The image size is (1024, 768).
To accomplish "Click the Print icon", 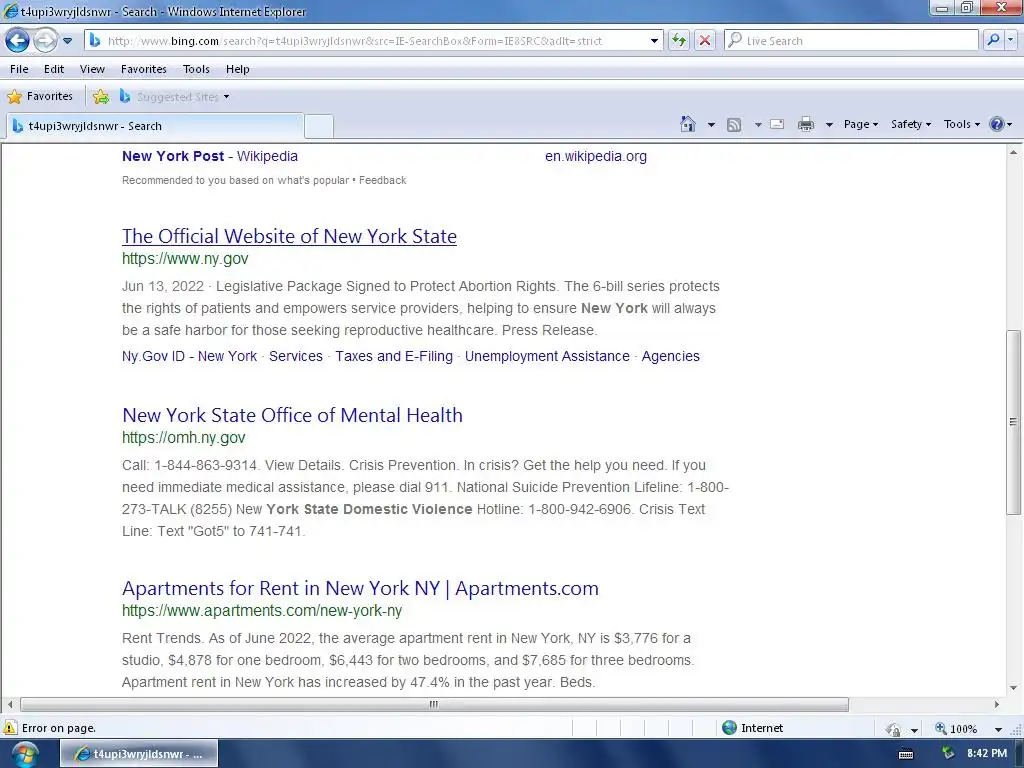I will click(806, 124).
